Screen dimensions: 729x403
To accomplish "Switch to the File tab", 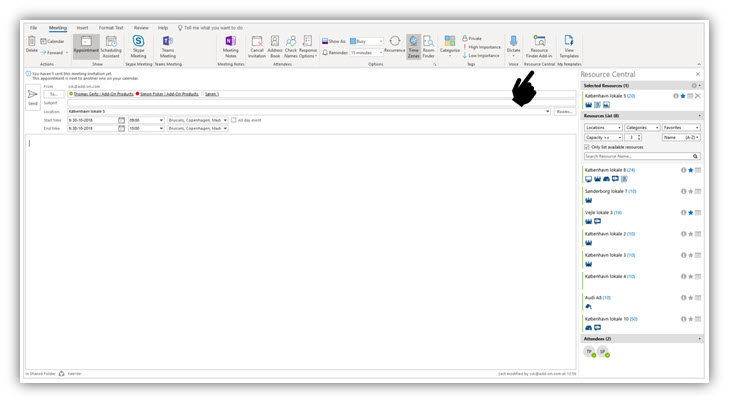I will pos(33,28).
